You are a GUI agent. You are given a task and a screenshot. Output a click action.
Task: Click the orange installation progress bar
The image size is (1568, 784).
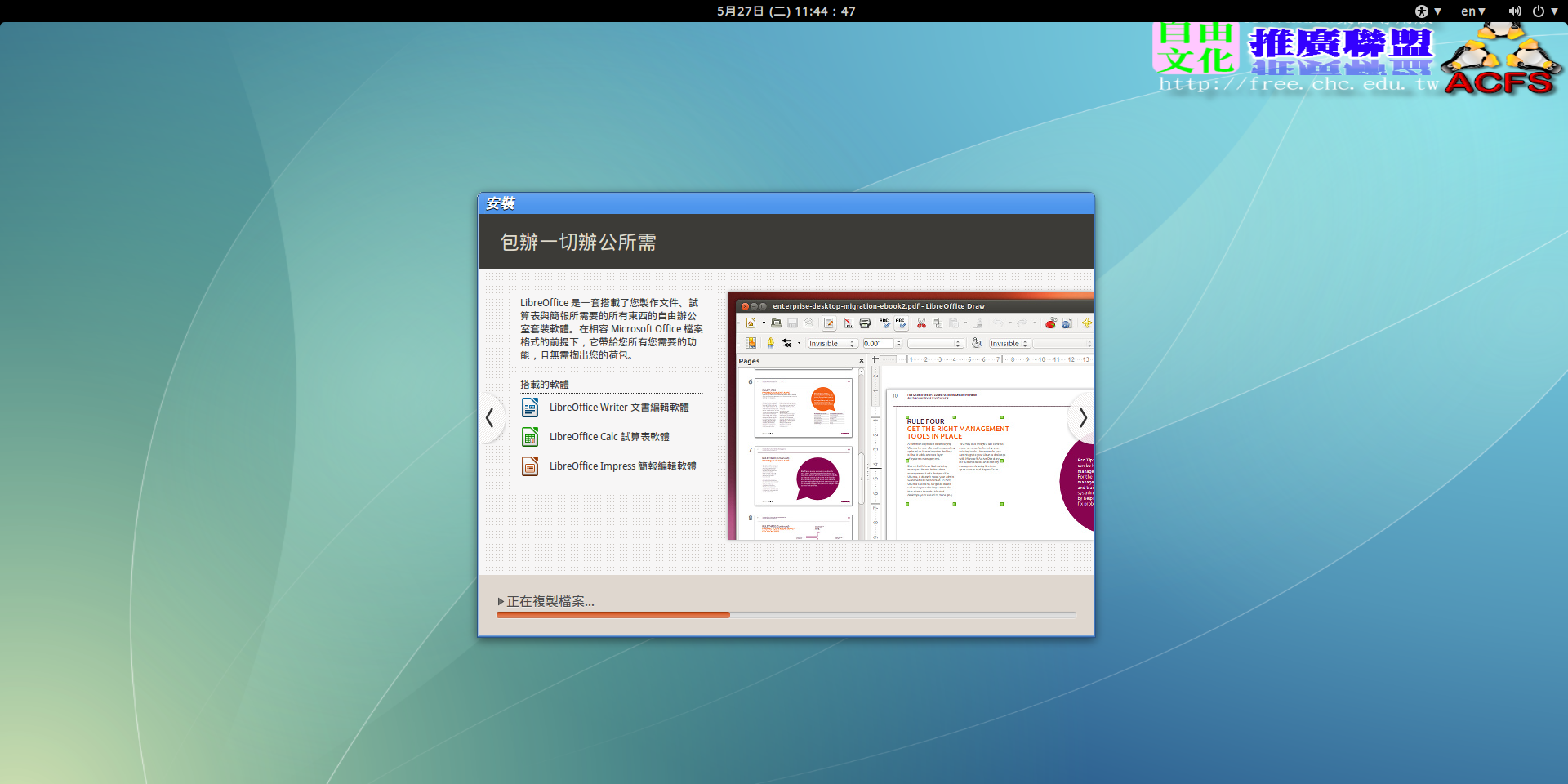coord(613,615)
